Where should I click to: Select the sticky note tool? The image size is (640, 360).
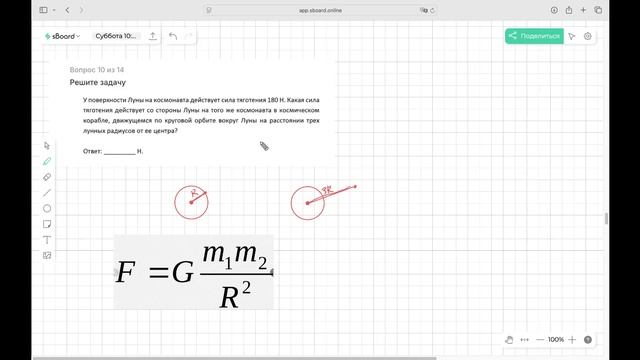(47, 224)
